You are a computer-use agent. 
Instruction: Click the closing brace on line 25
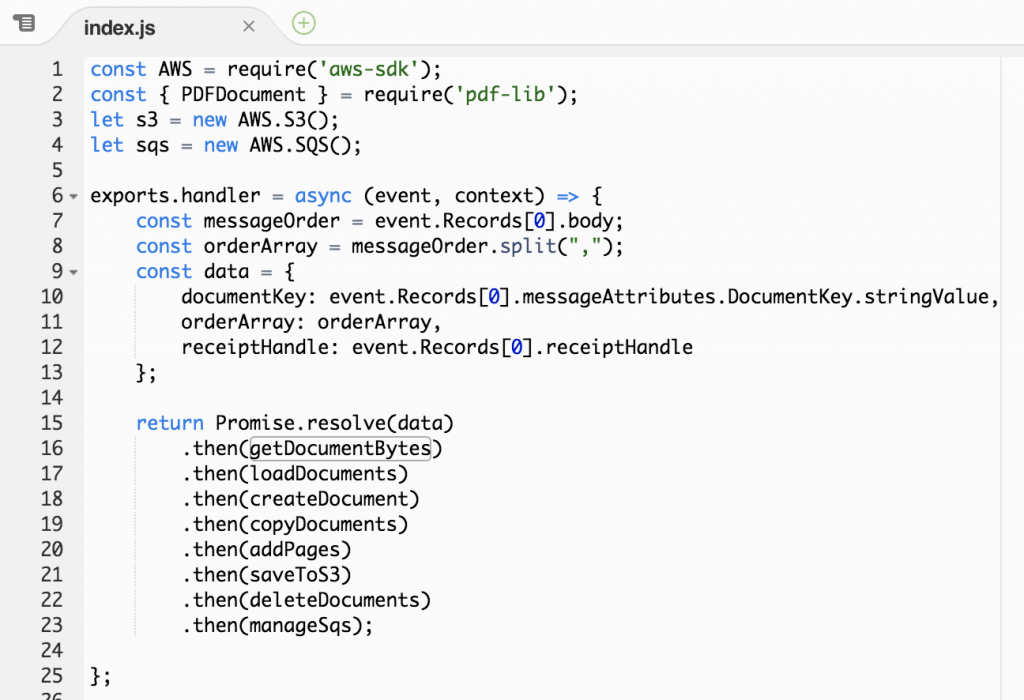pyautogui.click(x=95, y=676)
